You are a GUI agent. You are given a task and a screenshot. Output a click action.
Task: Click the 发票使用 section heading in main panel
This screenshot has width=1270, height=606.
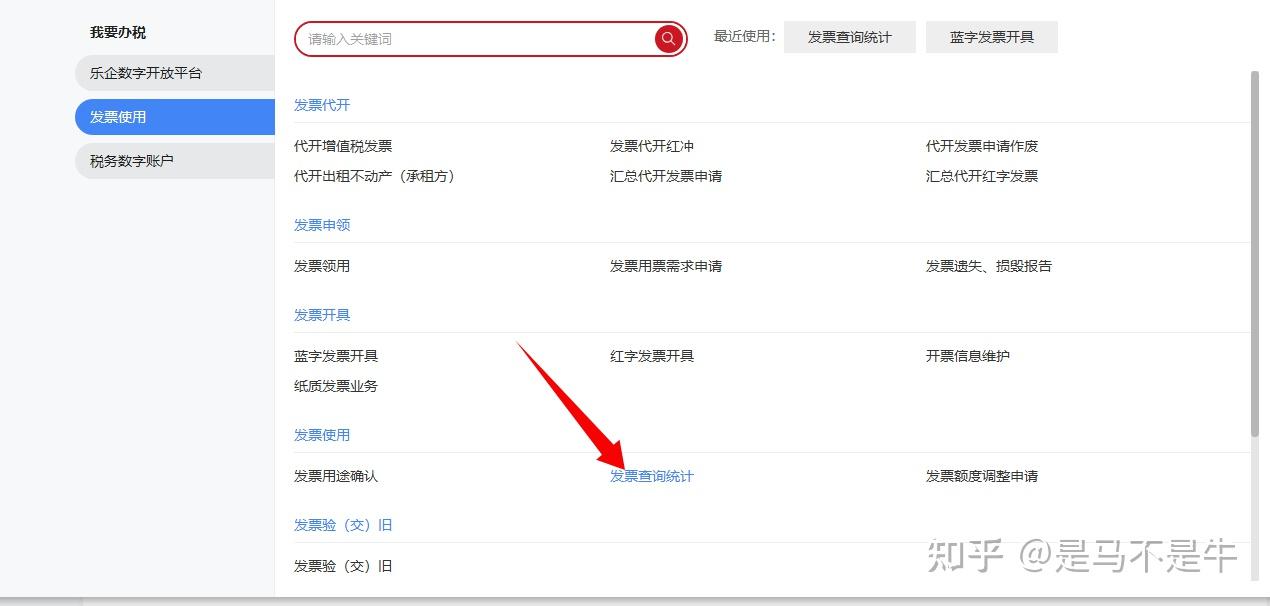[322, 435]
